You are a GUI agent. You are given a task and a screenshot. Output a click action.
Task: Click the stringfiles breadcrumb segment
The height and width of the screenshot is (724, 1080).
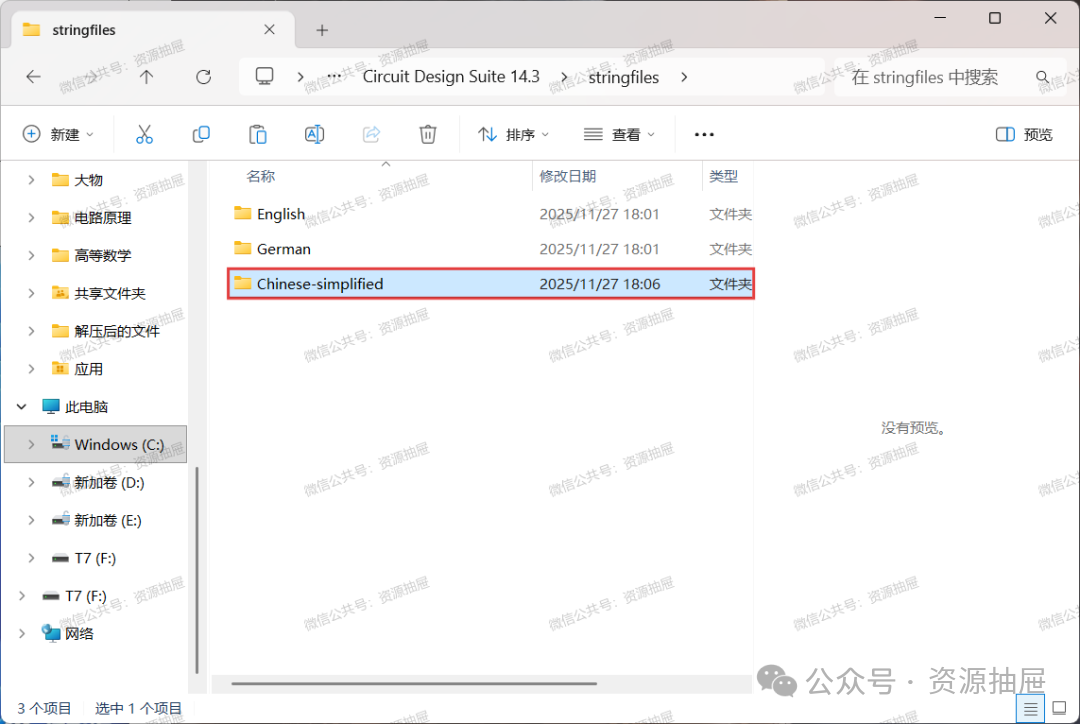coord(623,77)
